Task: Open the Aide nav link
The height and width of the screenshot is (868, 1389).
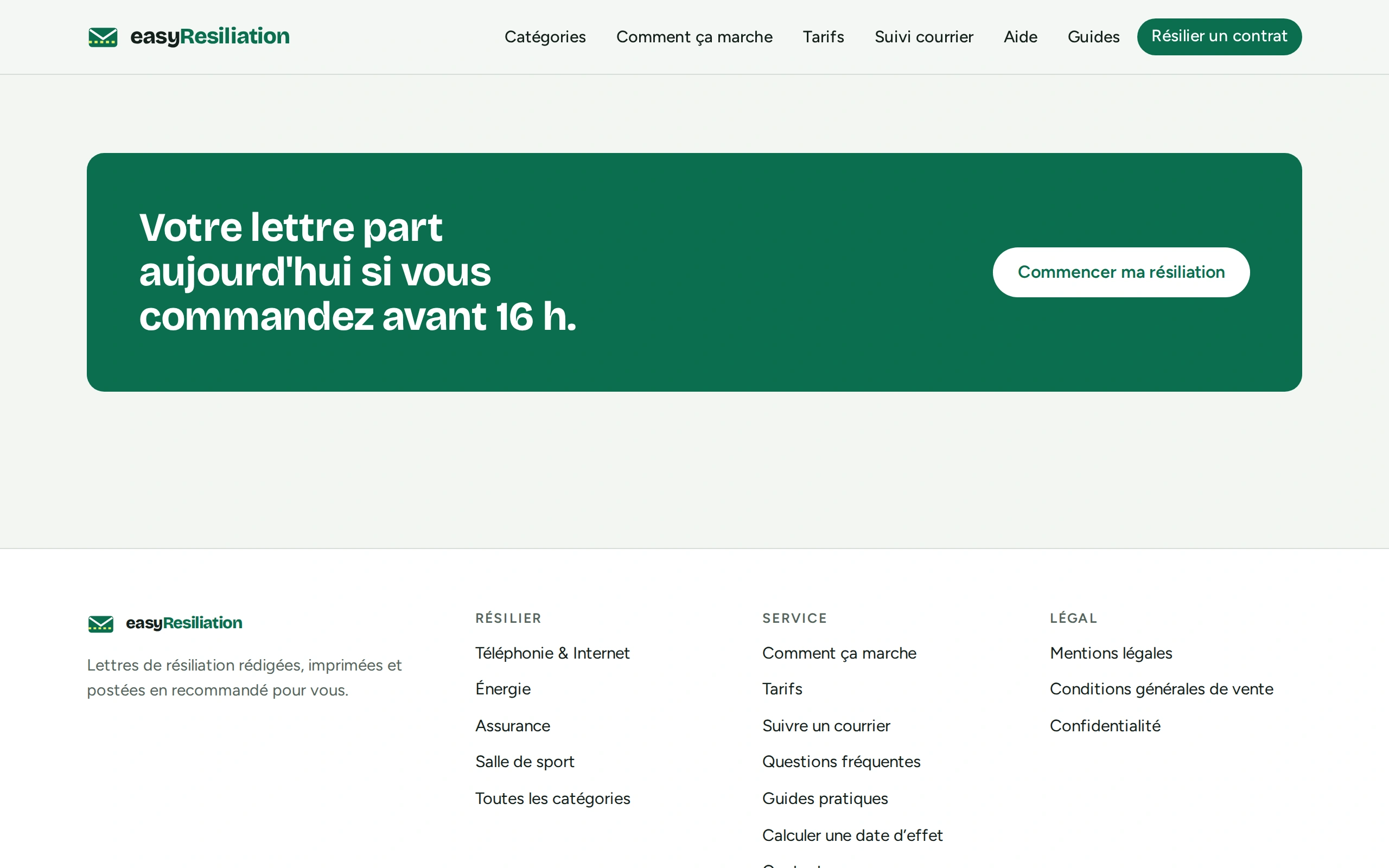Action: (x=1020, y=37)
